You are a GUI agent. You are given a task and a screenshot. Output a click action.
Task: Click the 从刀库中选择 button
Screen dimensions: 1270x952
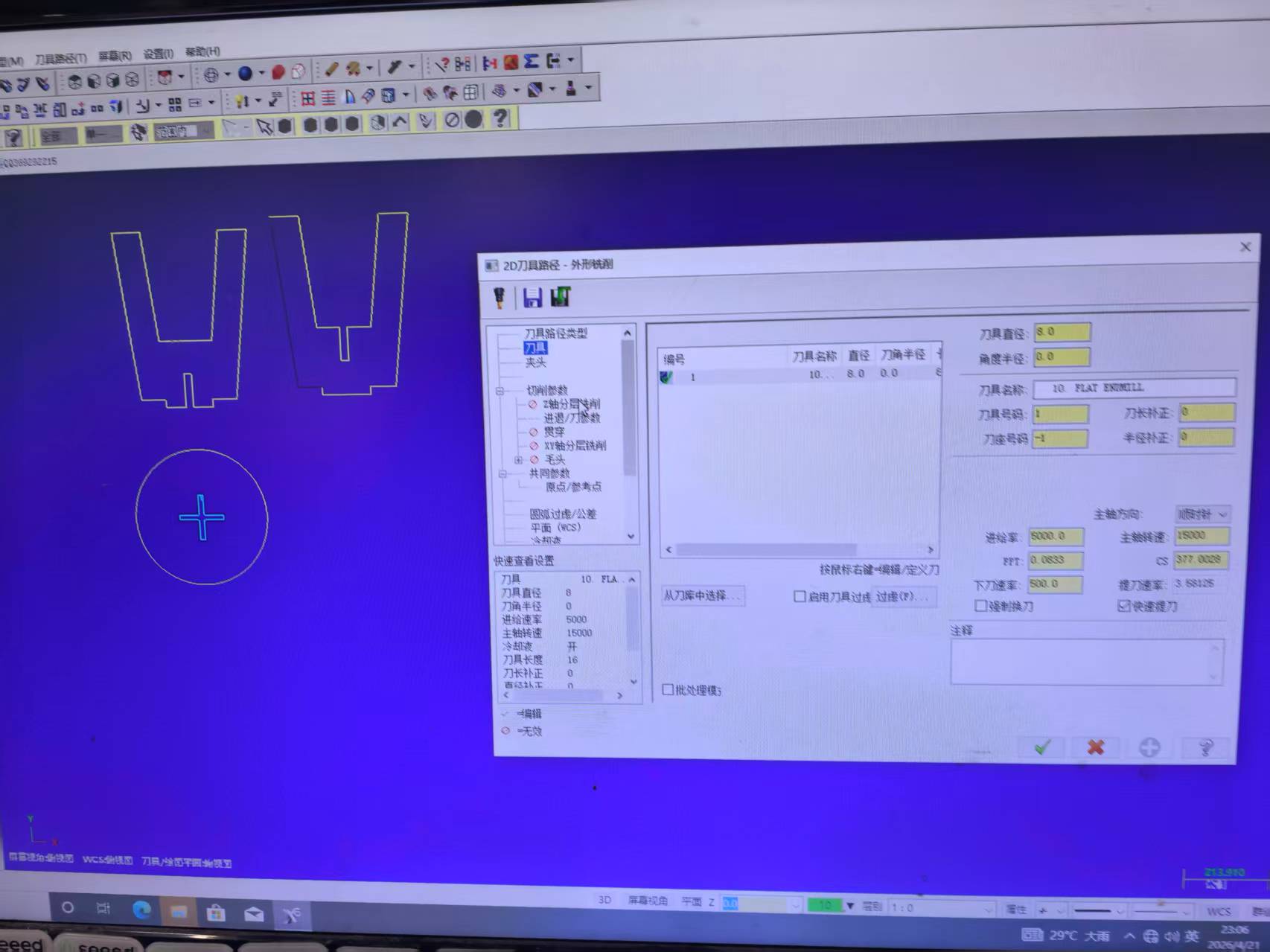702,595
